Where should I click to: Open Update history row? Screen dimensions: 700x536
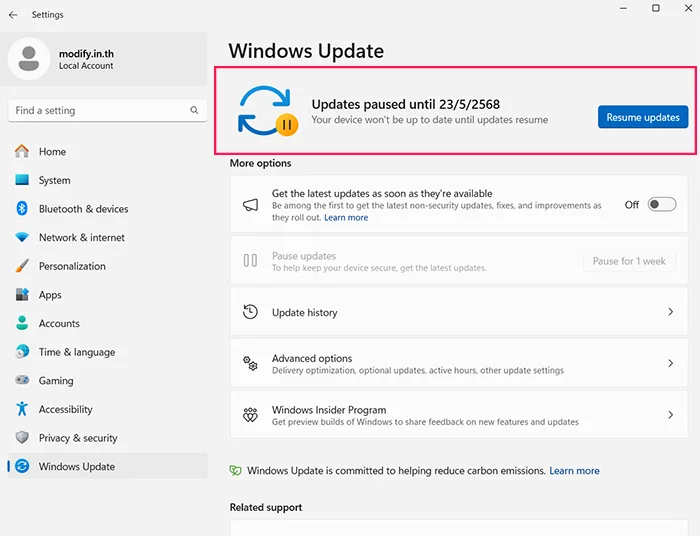(x=459, y=312)
